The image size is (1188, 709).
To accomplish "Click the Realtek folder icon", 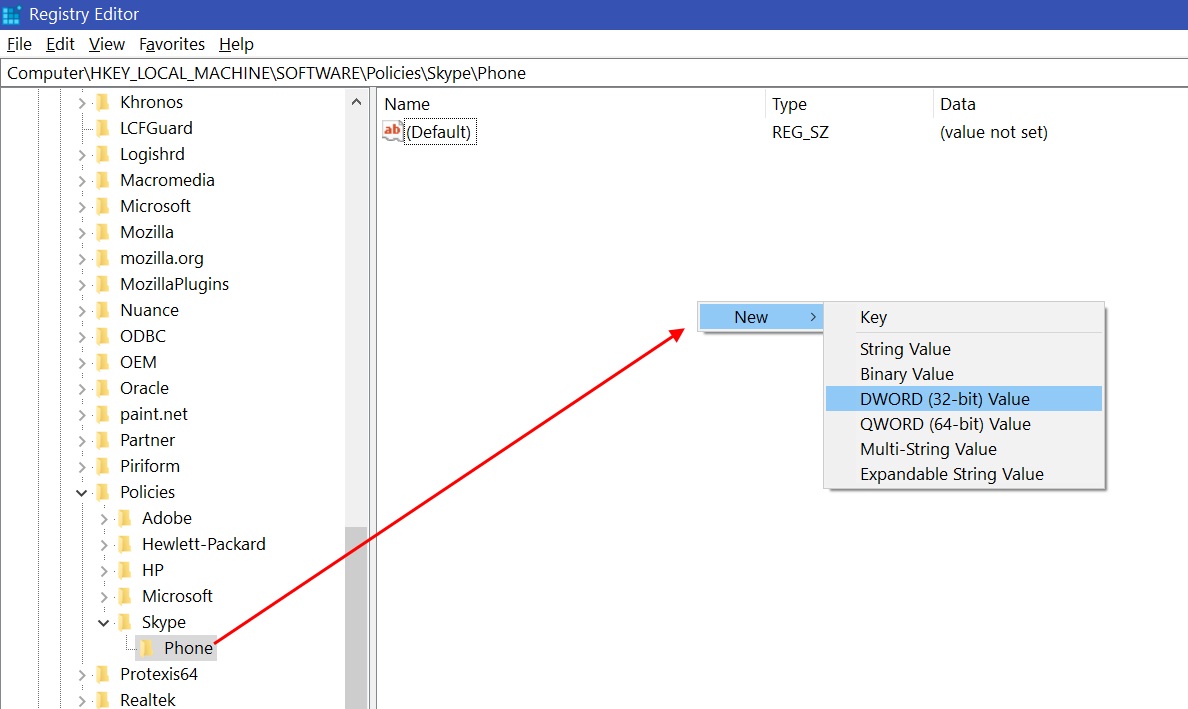I will (102, 700).
